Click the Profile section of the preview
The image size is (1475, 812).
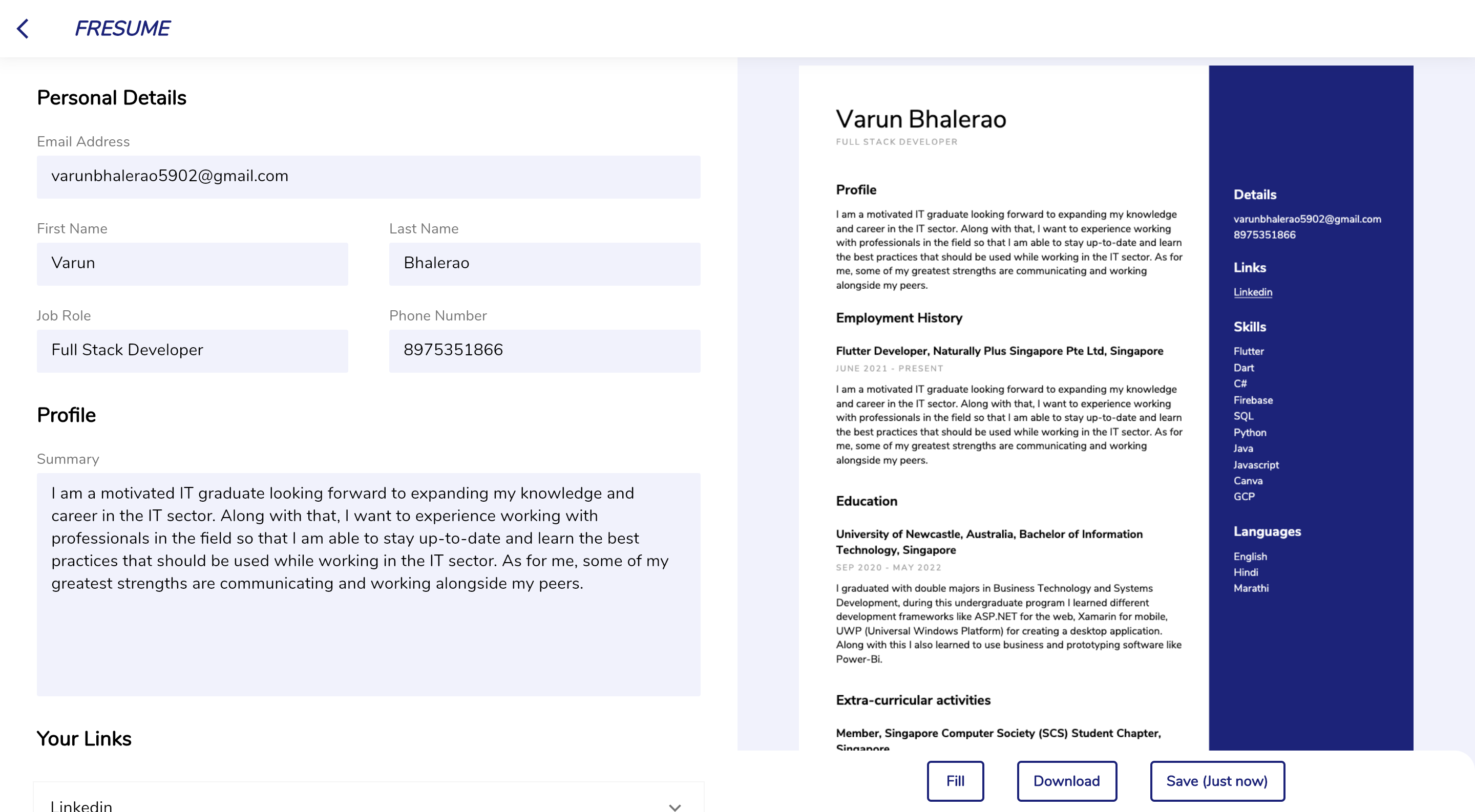pos(856,189)
